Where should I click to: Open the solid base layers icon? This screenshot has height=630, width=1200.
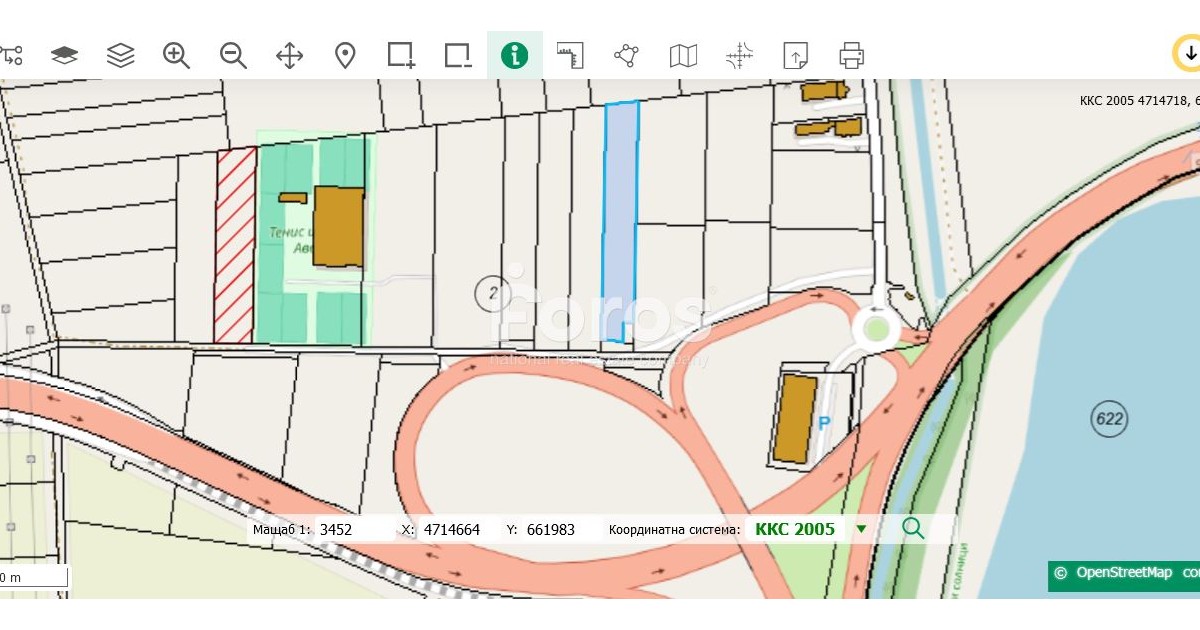pos(64,55)
